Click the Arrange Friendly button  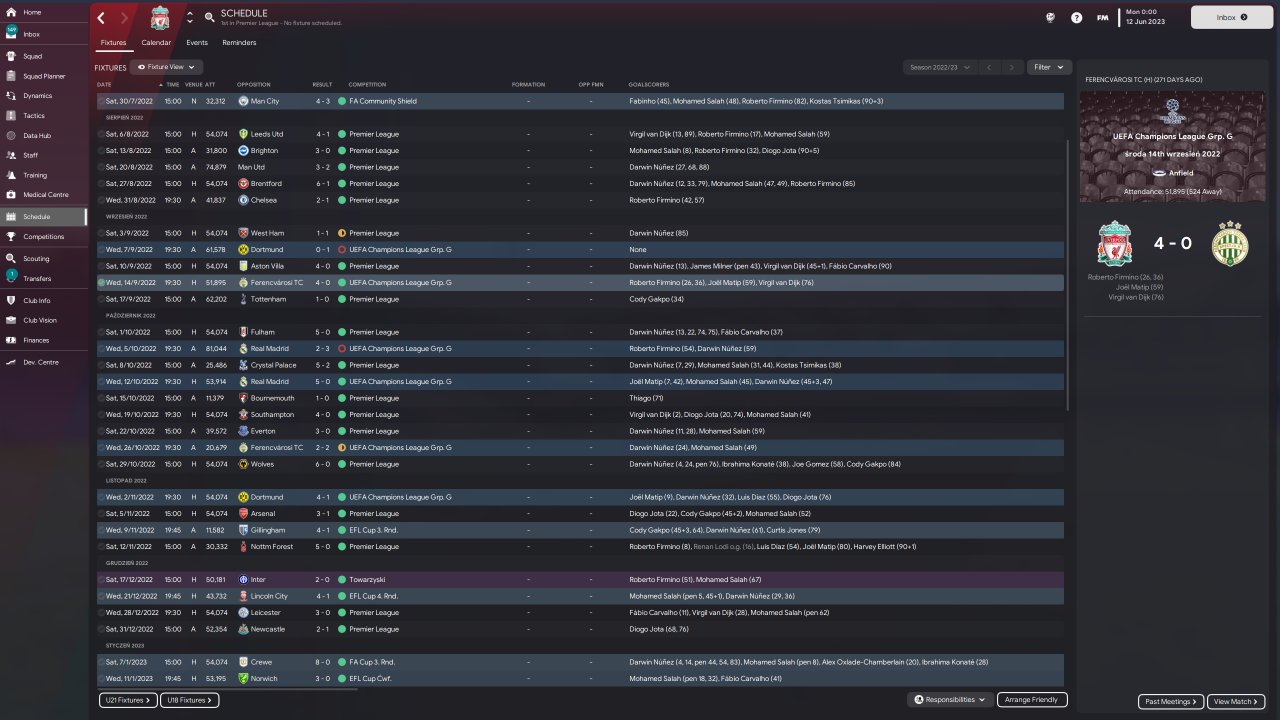(1032, 700)
